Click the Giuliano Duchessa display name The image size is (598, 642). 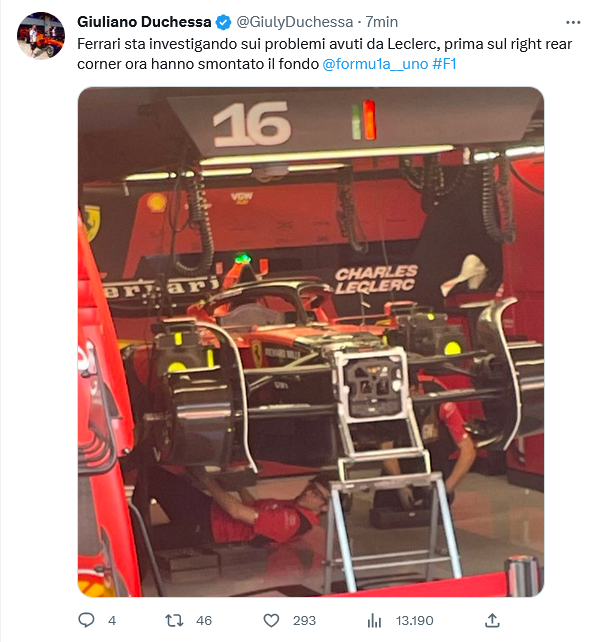144,22
